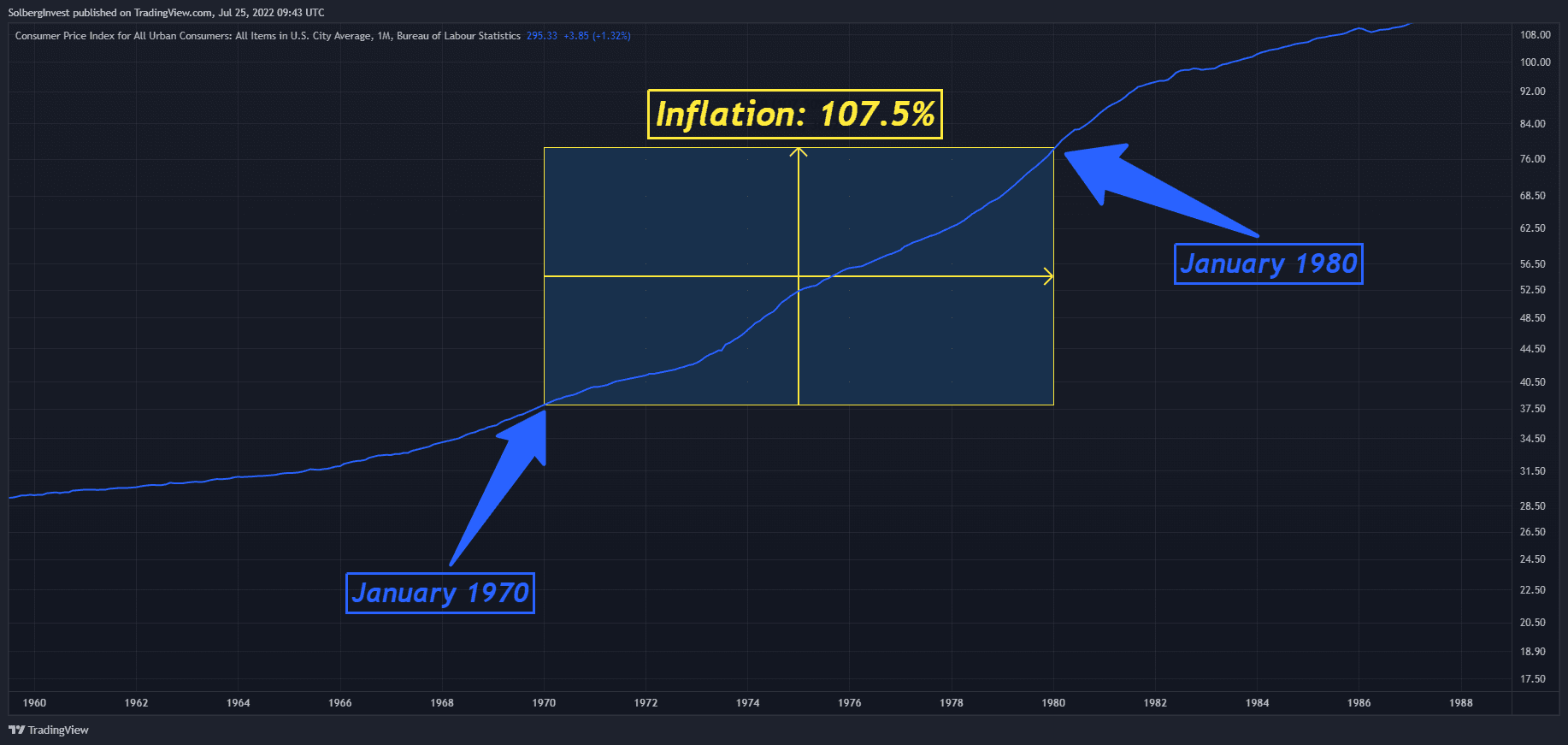Click the 1962 label on the time axis
This screenshot has width=1568, height=745.
136,703
